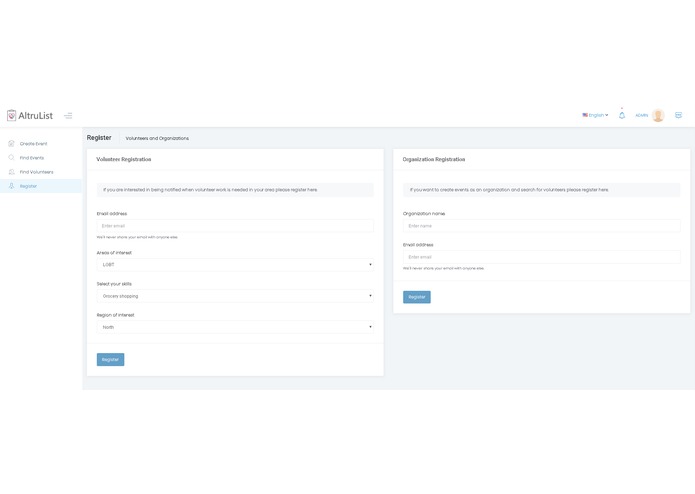
Task: Open the Areas of interest dropdown
Action: click(235, 265)
